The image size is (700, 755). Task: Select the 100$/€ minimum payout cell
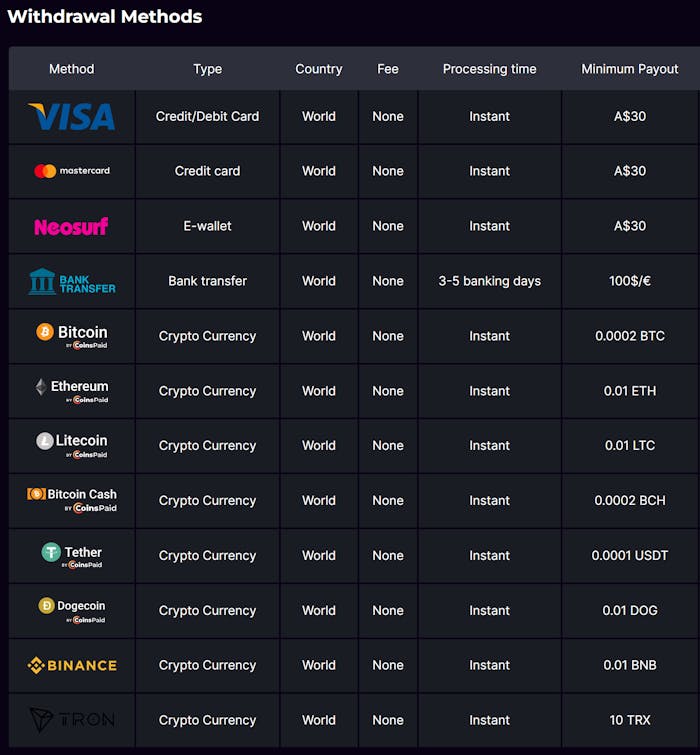tap(630, 281)
